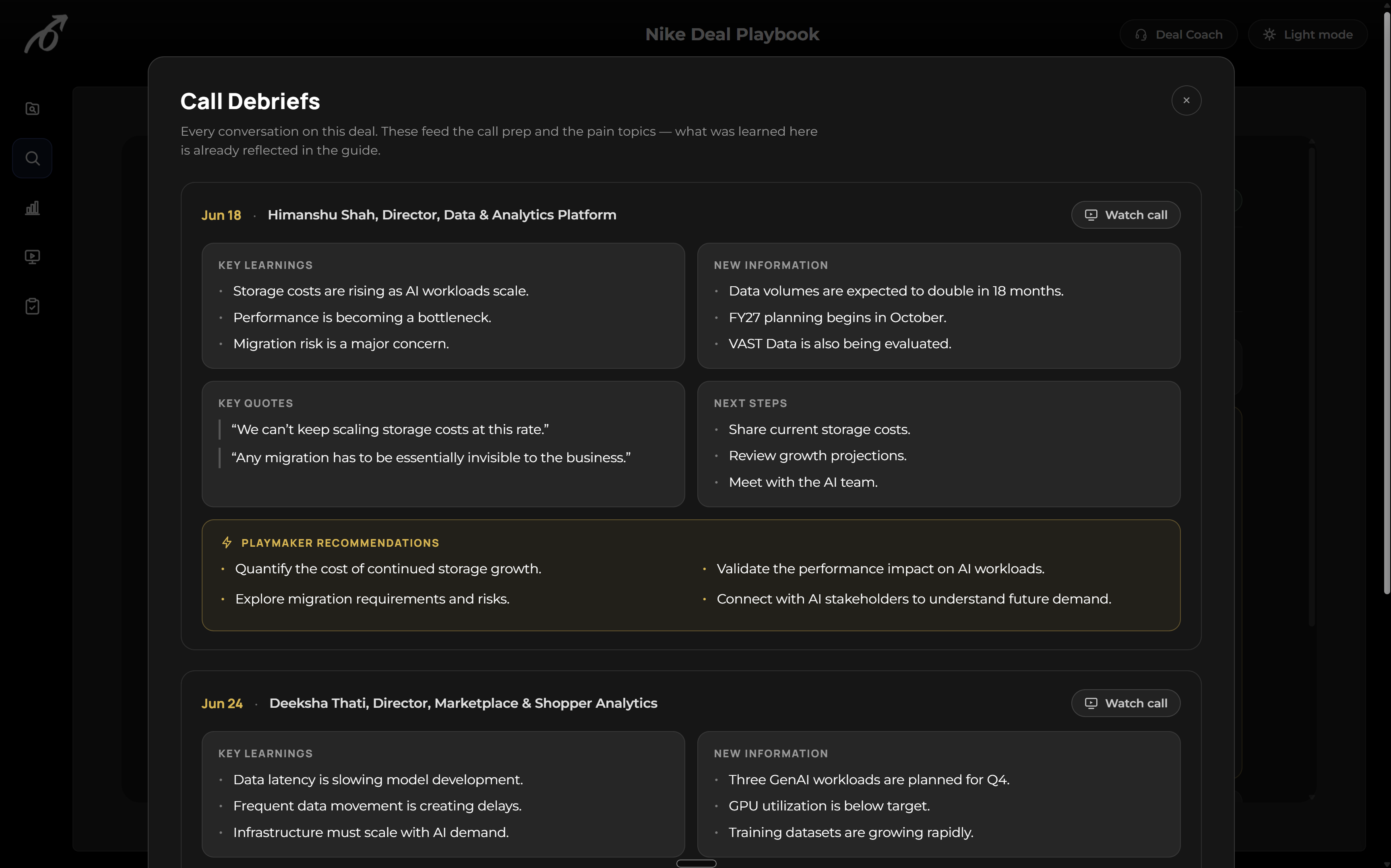This screenshot has height=868, width=1391.
Task: Click the PLAYMAKER RECOMMENDATIONS heading
Action: click(x=341, y=543)
